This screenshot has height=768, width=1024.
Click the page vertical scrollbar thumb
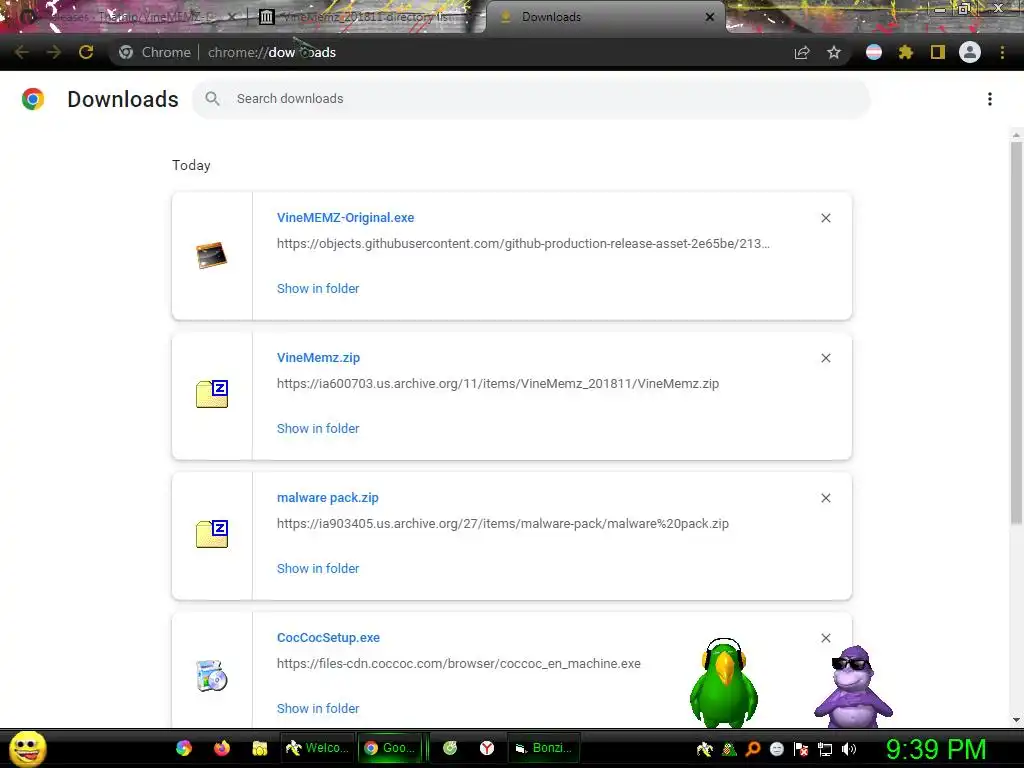click(1016, 332)
